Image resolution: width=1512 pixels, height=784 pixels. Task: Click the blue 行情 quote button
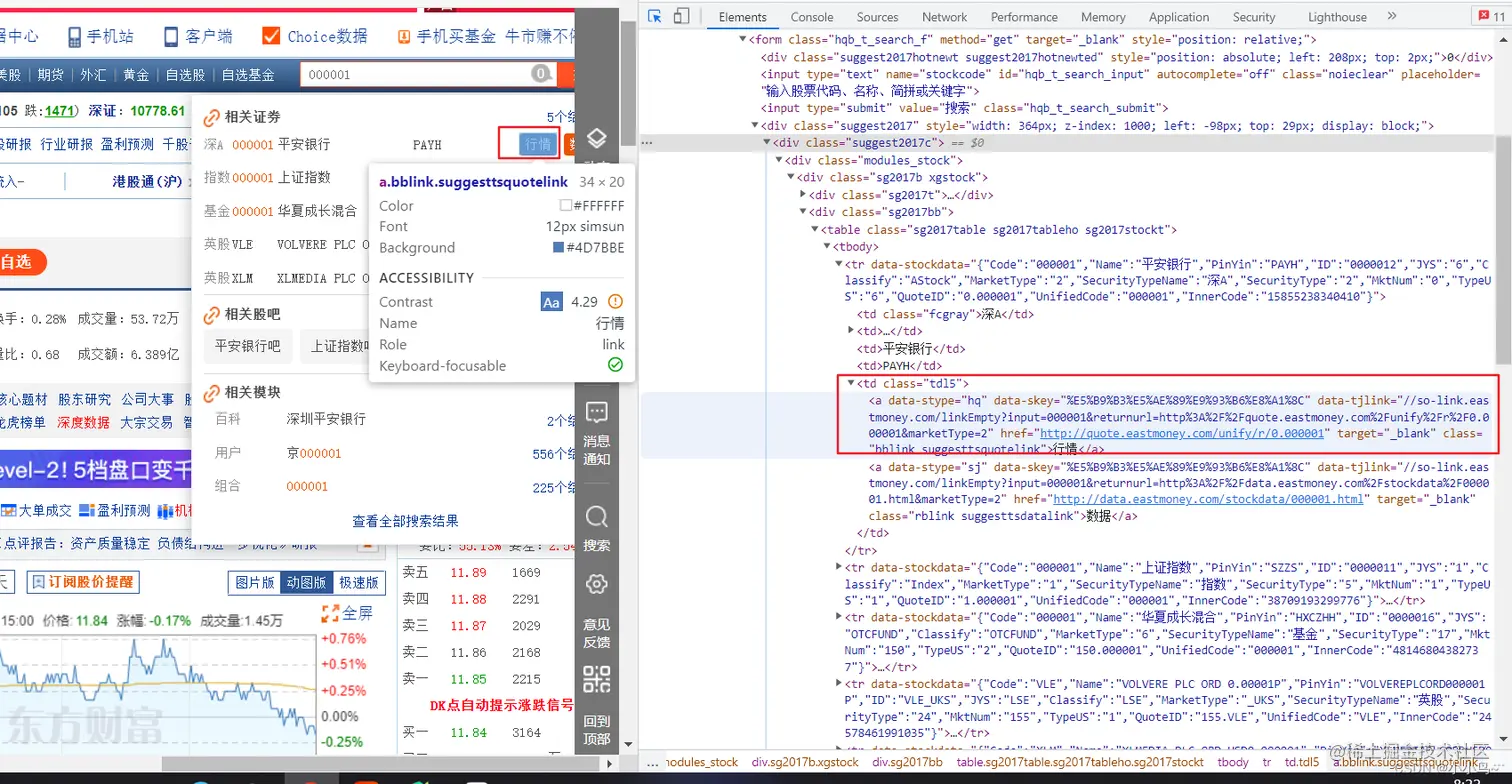click(x=538, y=144)
